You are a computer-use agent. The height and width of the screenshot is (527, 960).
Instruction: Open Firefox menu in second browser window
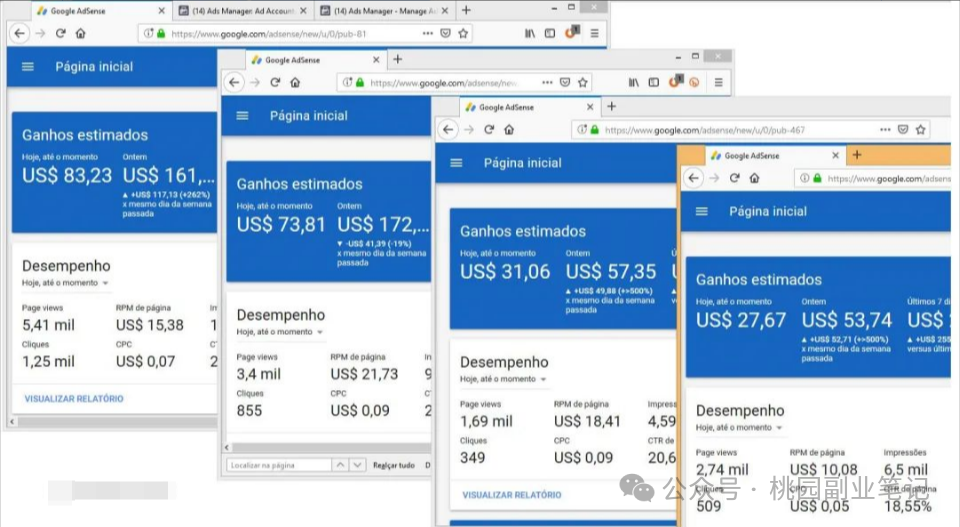[x=719, y=82]
